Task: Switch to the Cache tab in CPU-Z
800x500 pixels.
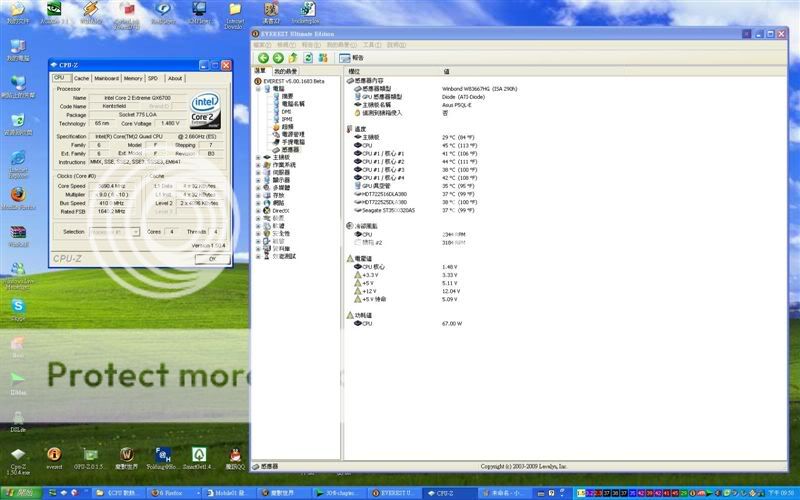Action: [81, 78]
